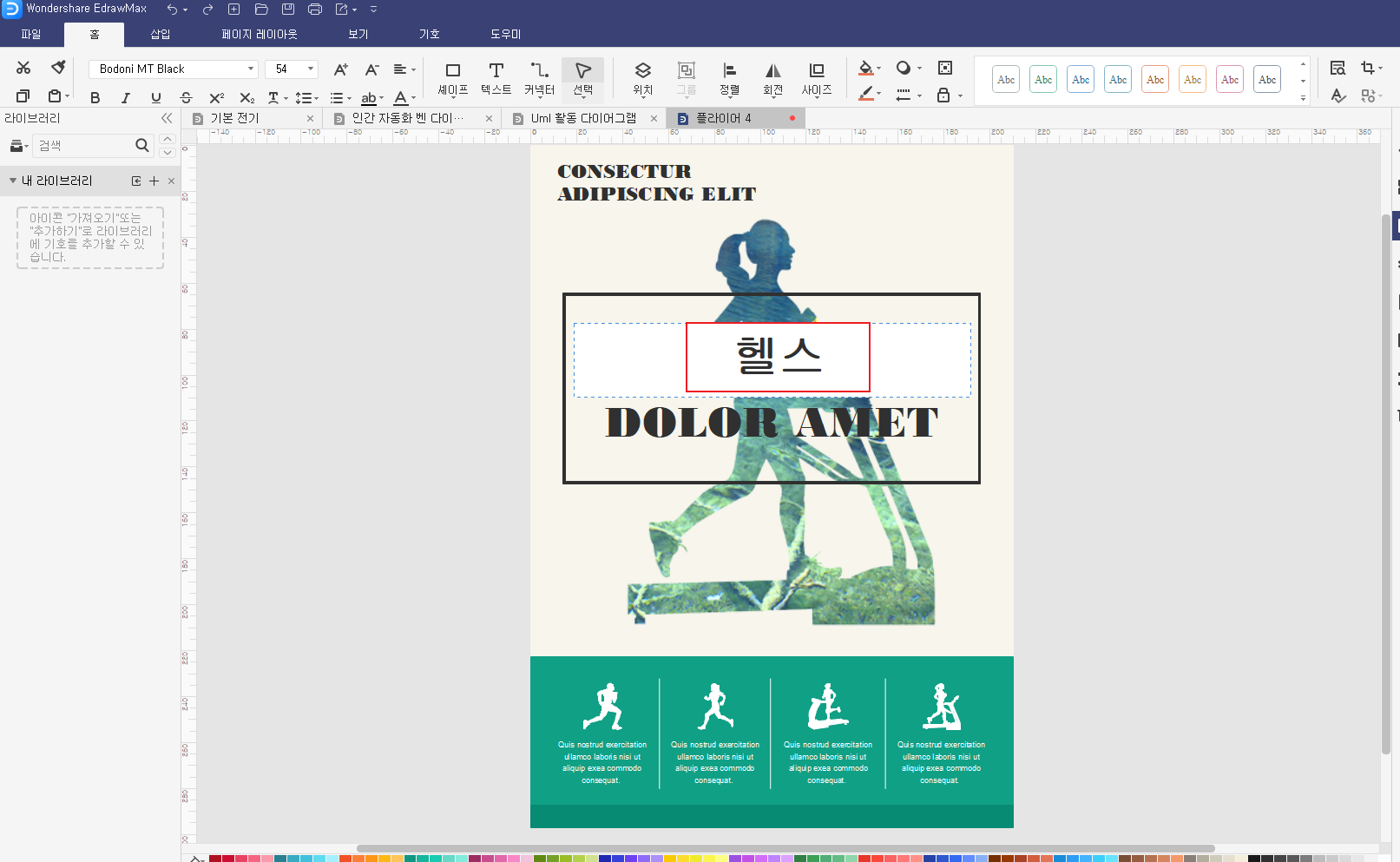Screen dimensions: 1400x862
Task: Click the Lock icon
Action: click(943, 95)
